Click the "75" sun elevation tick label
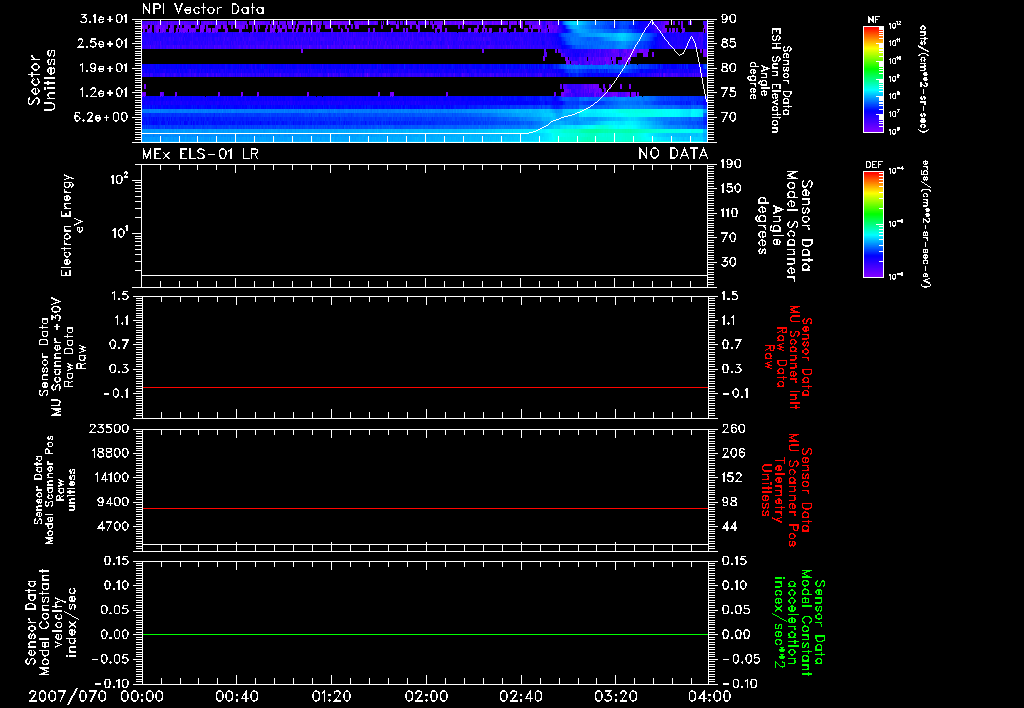Screen dimensions: 1024x708 click(x=729, y=93)
